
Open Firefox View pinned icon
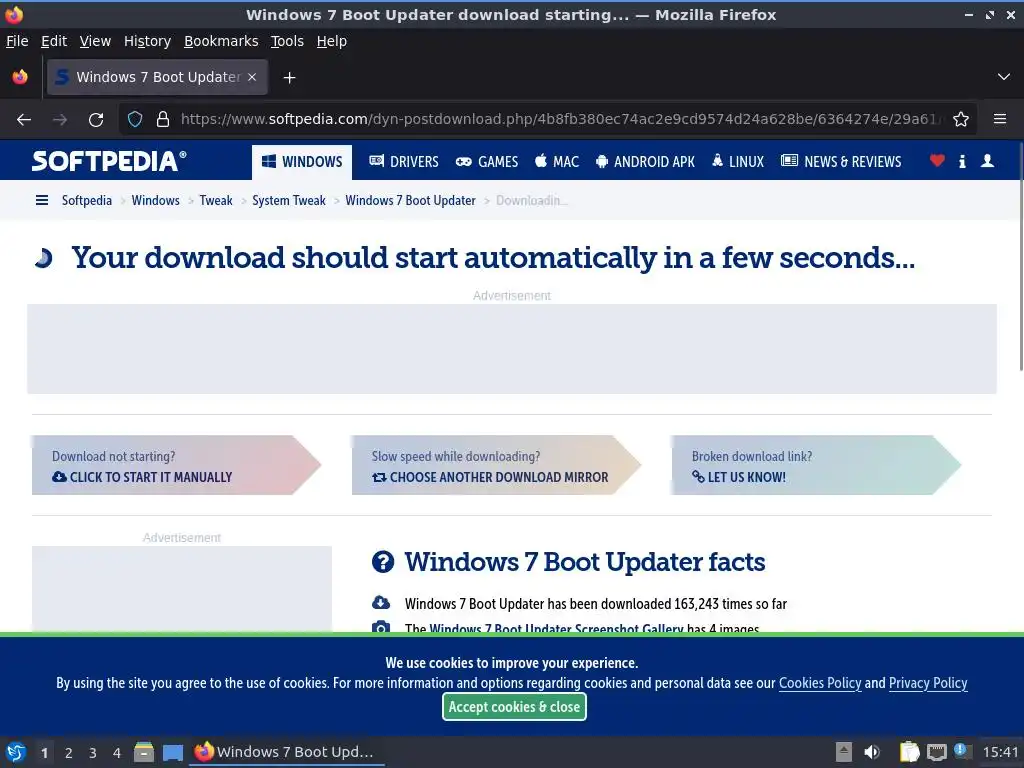[x=20, y=77]
